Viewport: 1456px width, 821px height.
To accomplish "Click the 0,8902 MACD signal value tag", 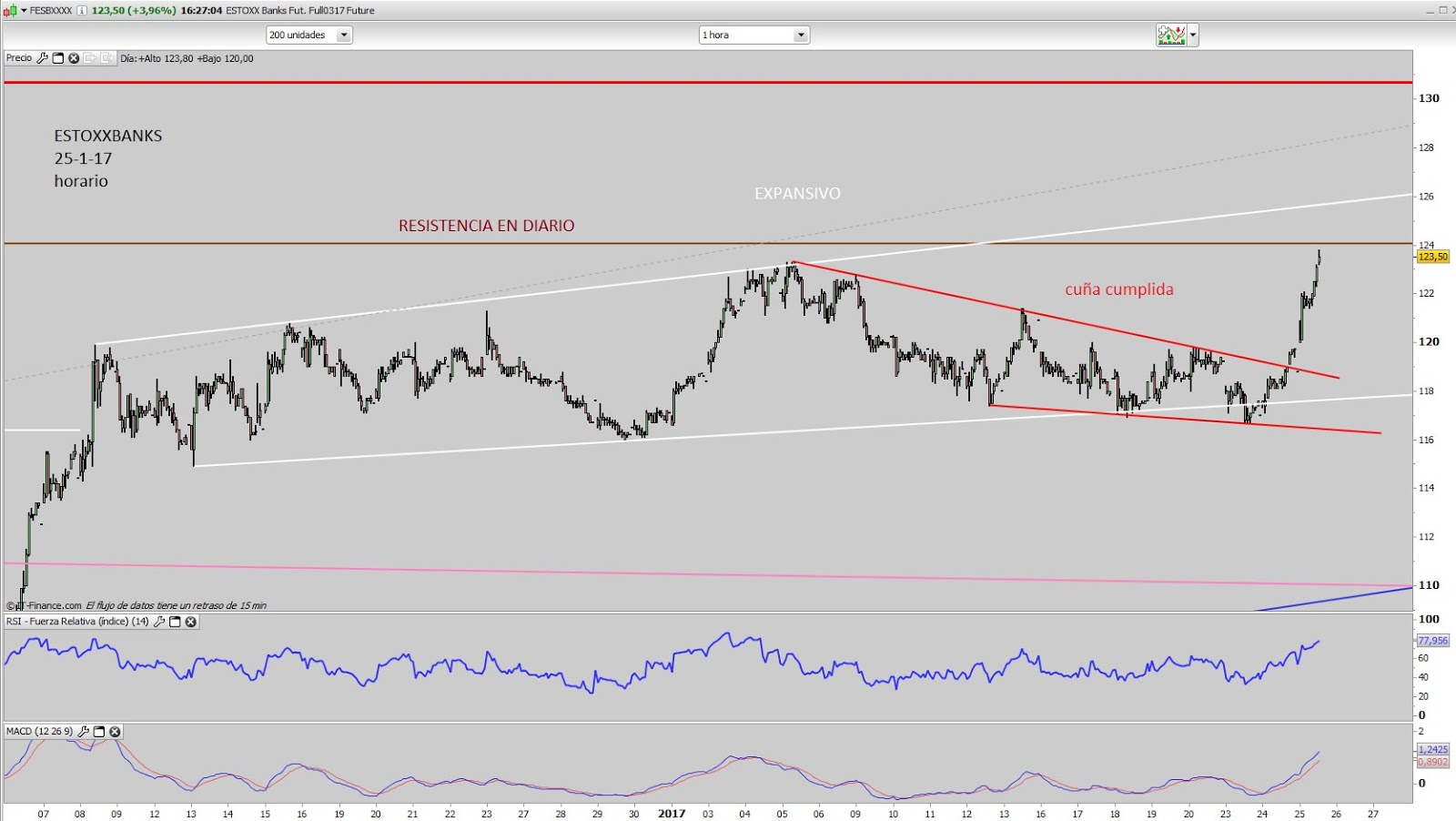I will click(1432, 763).
